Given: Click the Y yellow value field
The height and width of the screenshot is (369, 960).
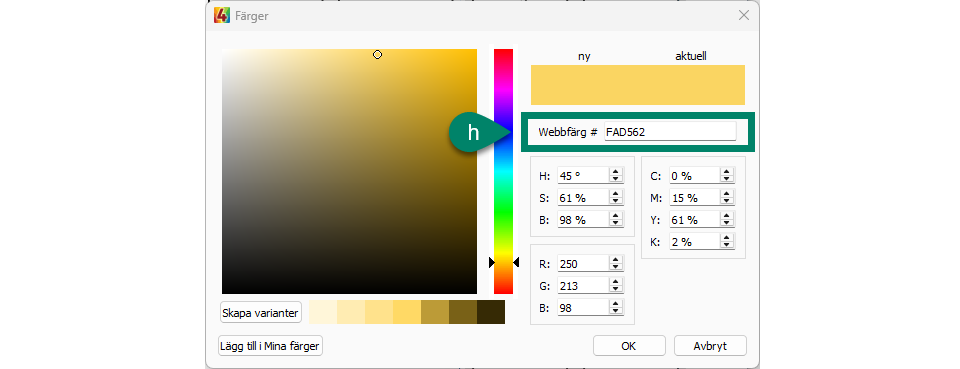Looking at the screenshot, I should click(x=694, y=220).
